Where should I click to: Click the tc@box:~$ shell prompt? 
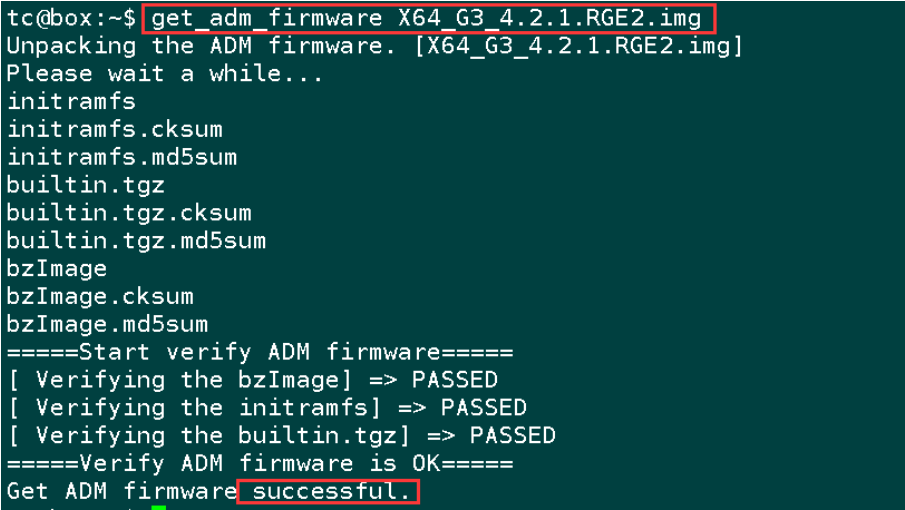pyautogui.click(x=72, y=18)
